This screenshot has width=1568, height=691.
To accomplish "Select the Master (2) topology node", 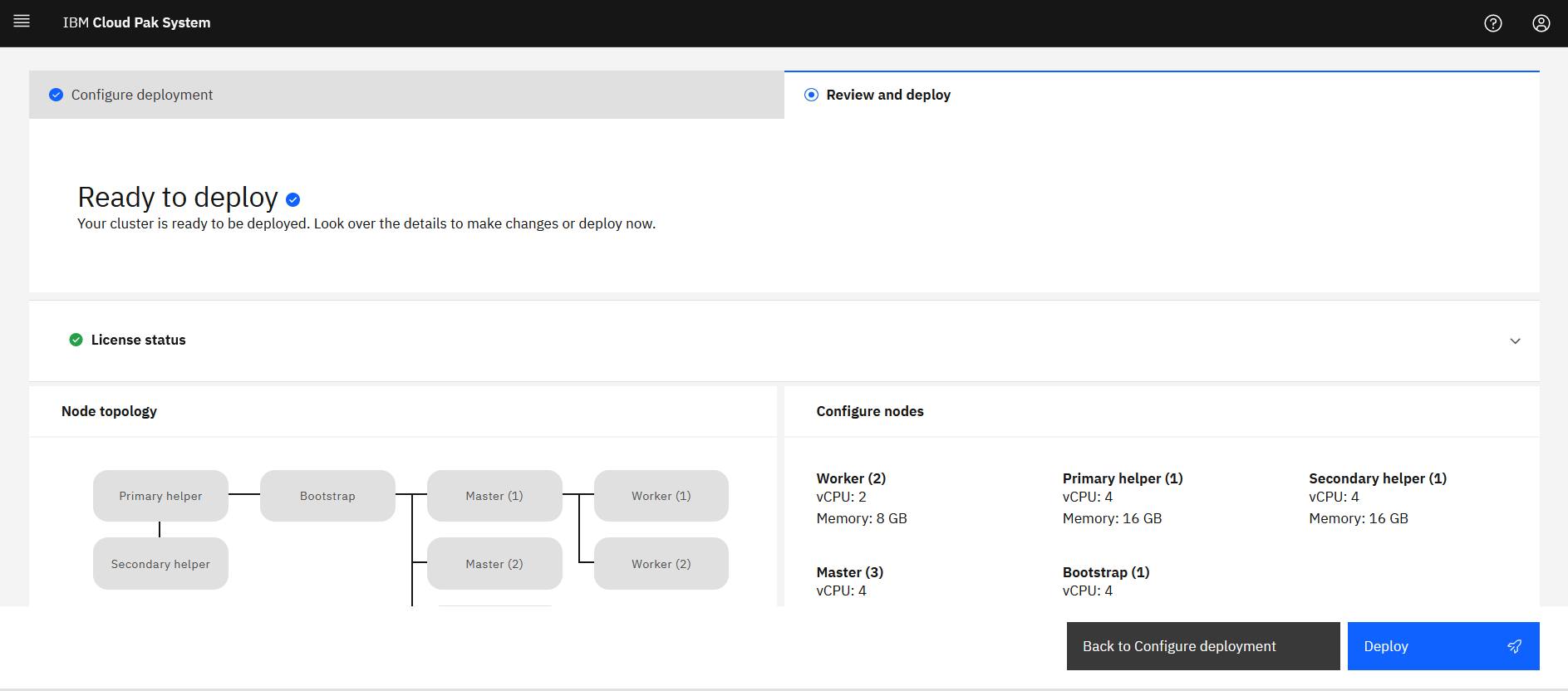I will pos(494,564).
